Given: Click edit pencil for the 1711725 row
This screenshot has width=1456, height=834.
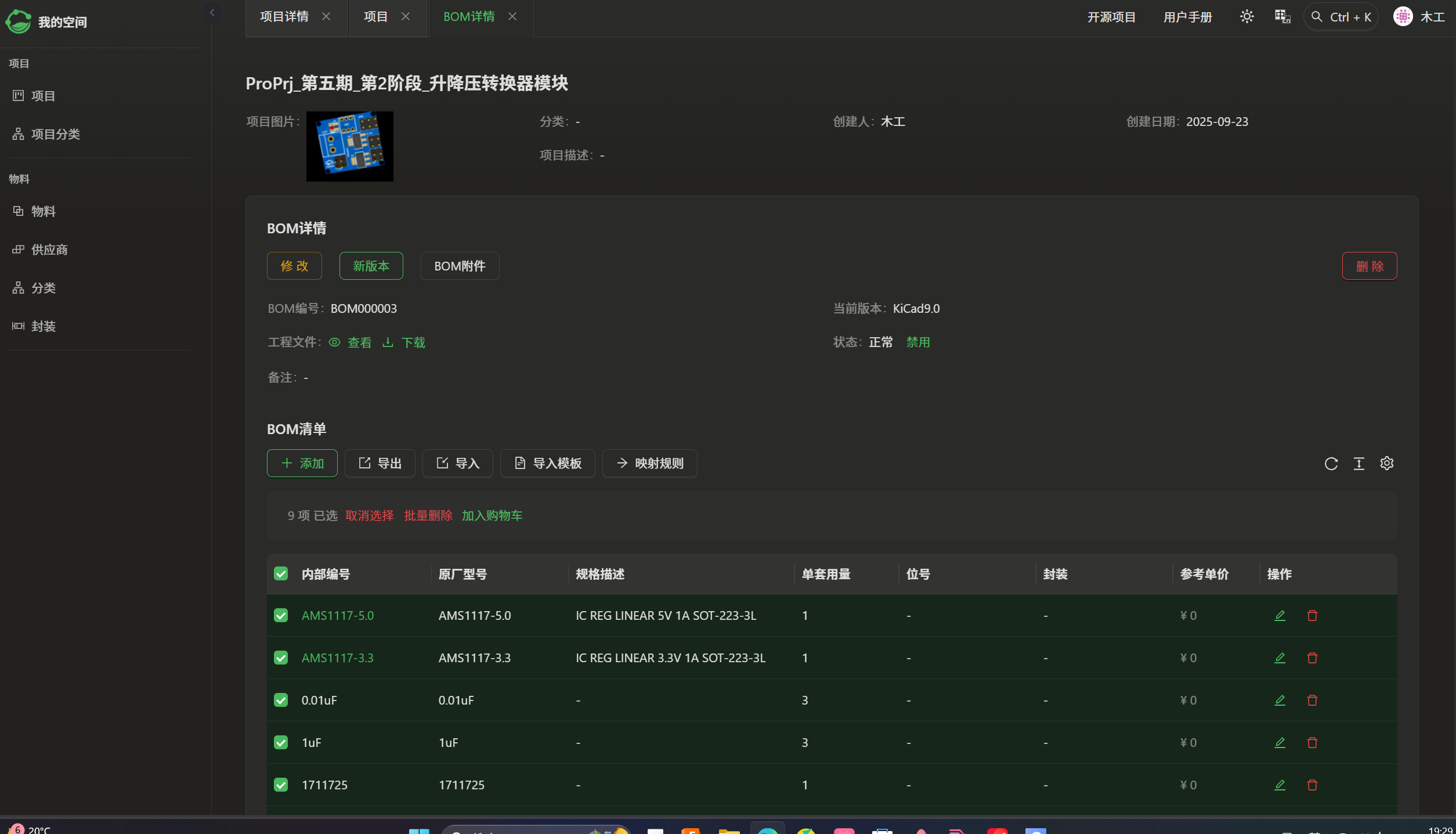Looking at the screenshot, I should click(x=1280, y=785).
